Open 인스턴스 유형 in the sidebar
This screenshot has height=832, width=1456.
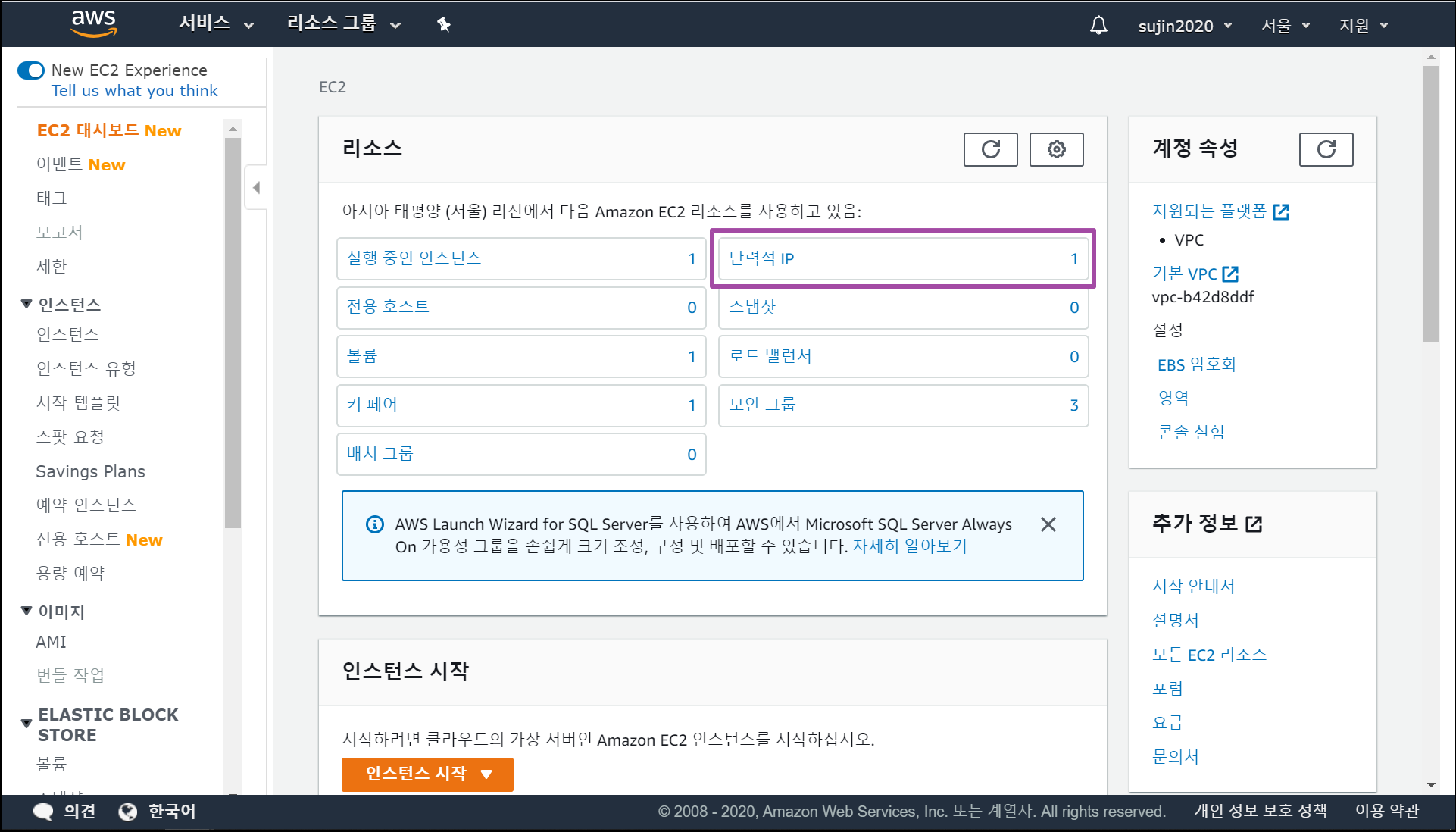tap(86, 369)
